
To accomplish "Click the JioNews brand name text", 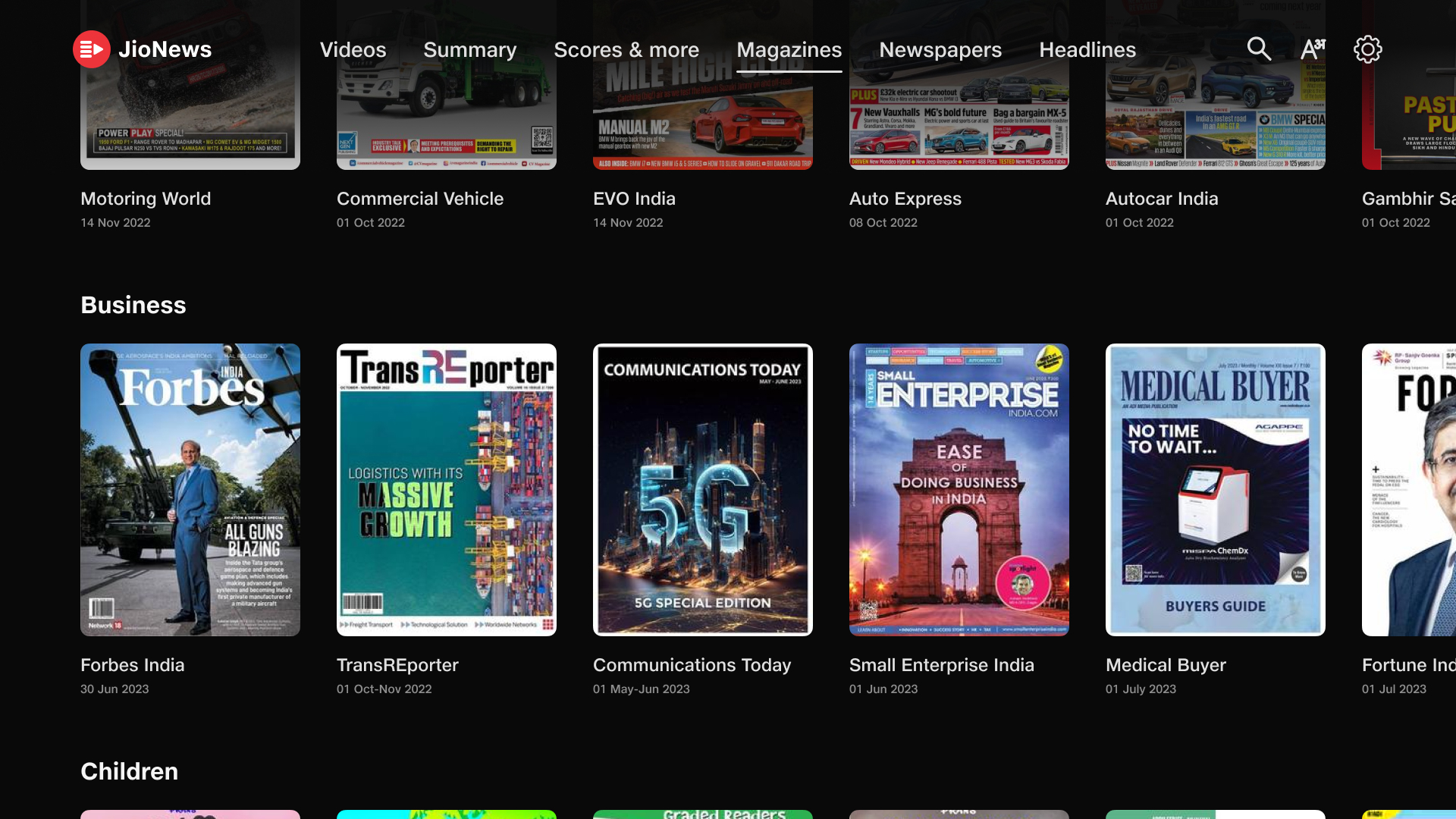I will tap(165, 49).
